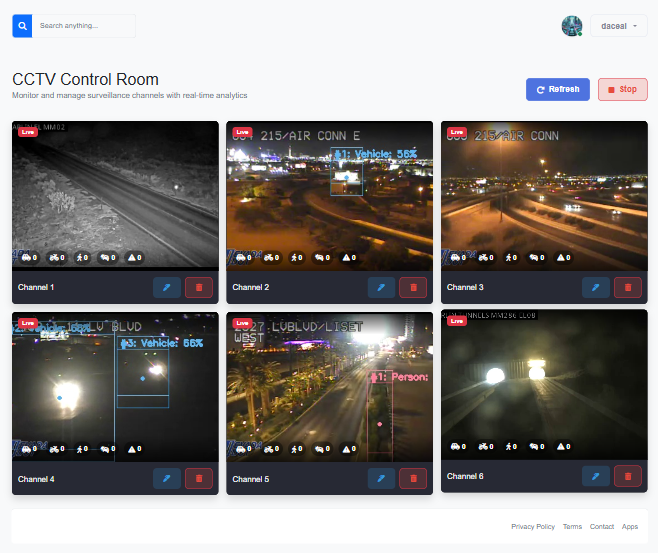The image size is (658, 553).
Task: Open the Contact footer link
Action: 601,526
